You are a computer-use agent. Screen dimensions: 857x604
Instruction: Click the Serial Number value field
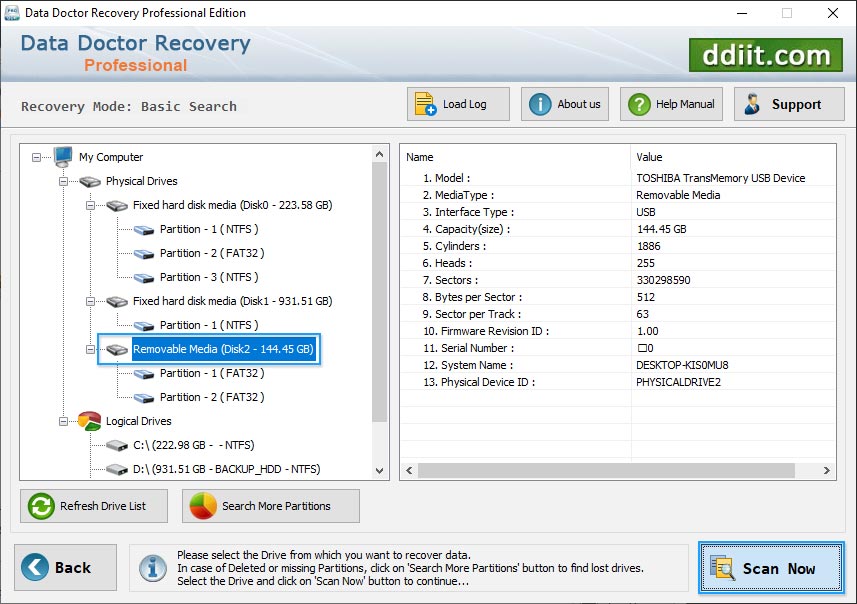click(700, 348)
